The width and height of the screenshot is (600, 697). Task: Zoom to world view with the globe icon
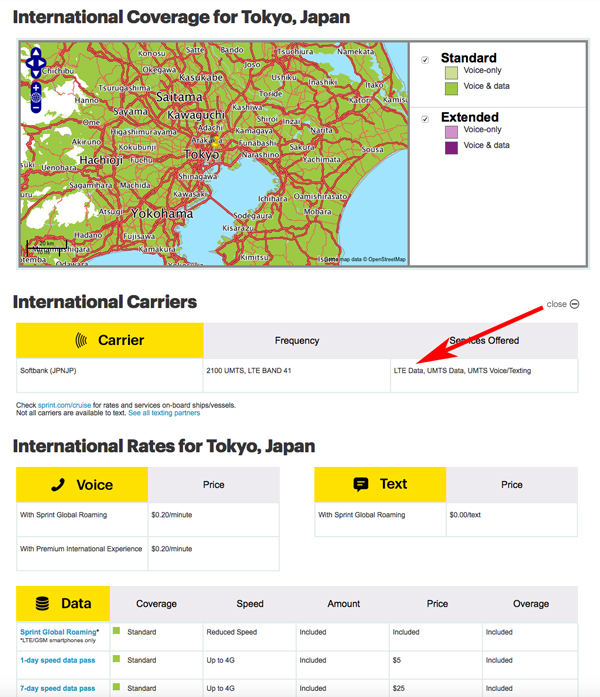pyautogui.click(x=36, y=97)
